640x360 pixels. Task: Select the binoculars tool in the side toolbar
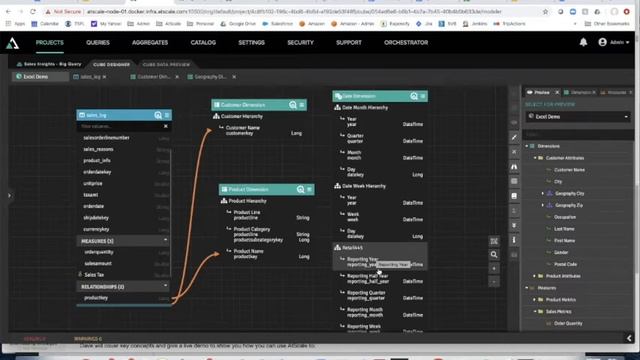[x=514, y=167]
